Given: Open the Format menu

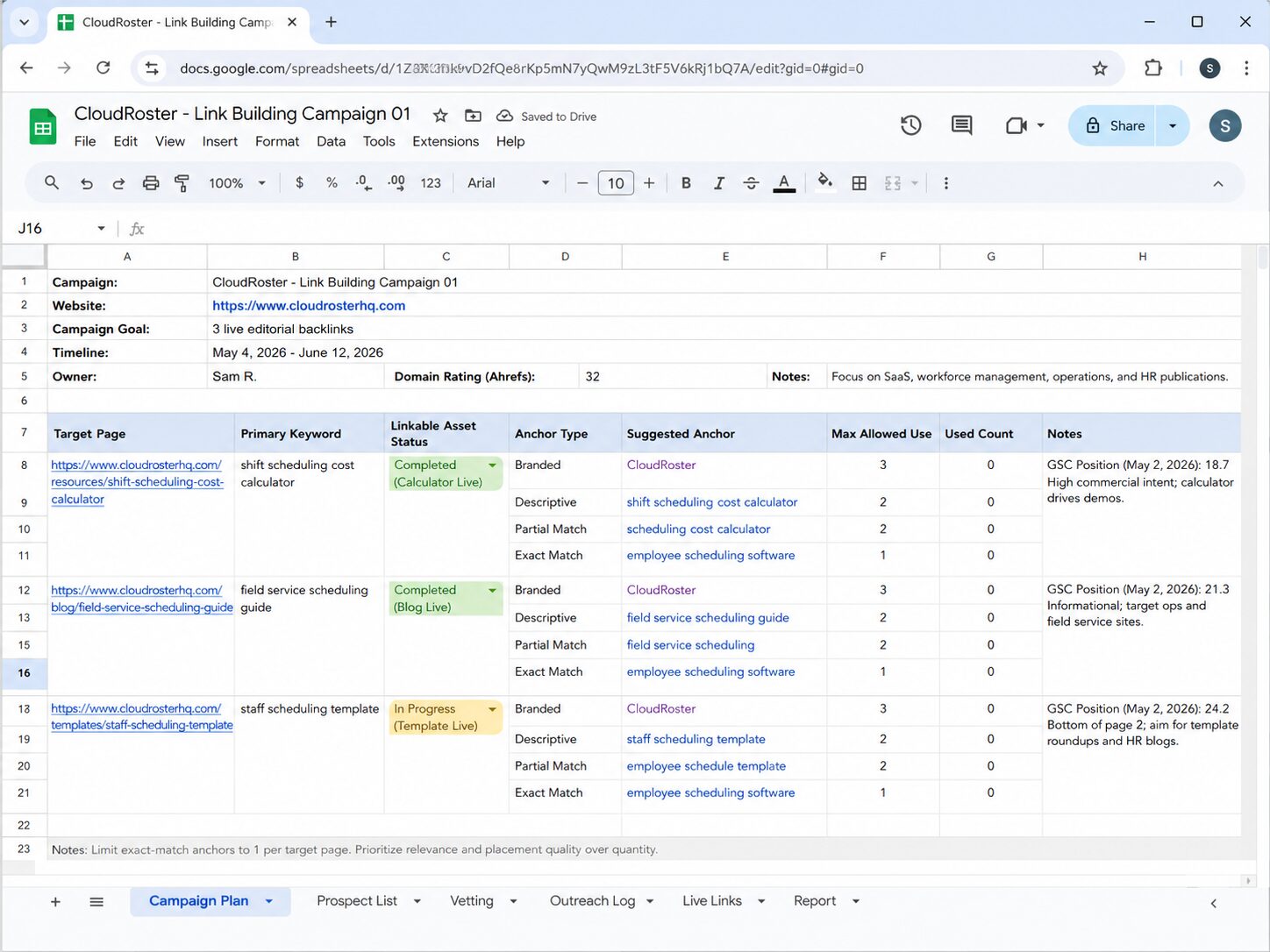Looking at the screenshot, I should click(x=277, y=141).
